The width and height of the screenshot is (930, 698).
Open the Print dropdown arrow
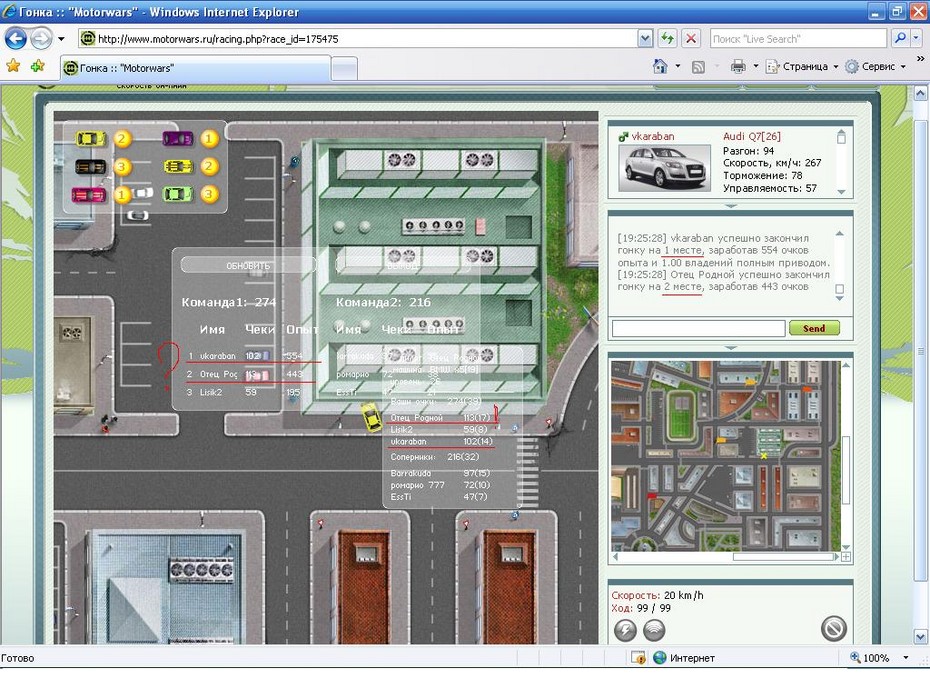coord(756,66)
